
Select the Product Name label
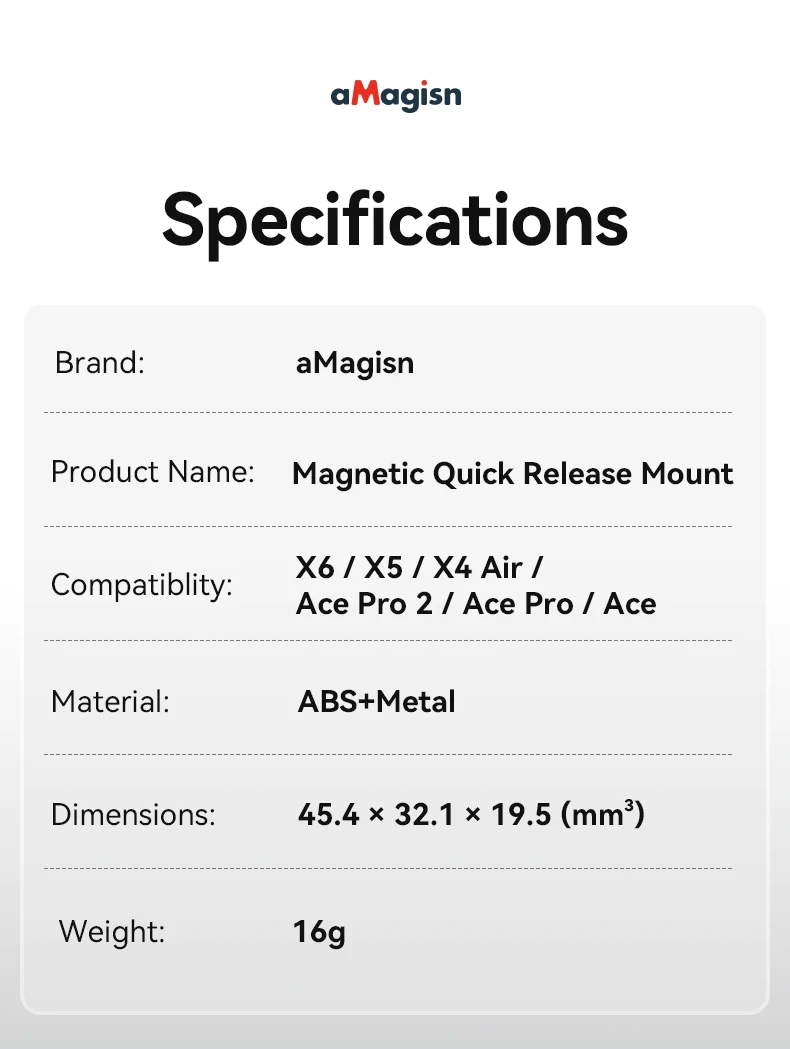[153, 472]
